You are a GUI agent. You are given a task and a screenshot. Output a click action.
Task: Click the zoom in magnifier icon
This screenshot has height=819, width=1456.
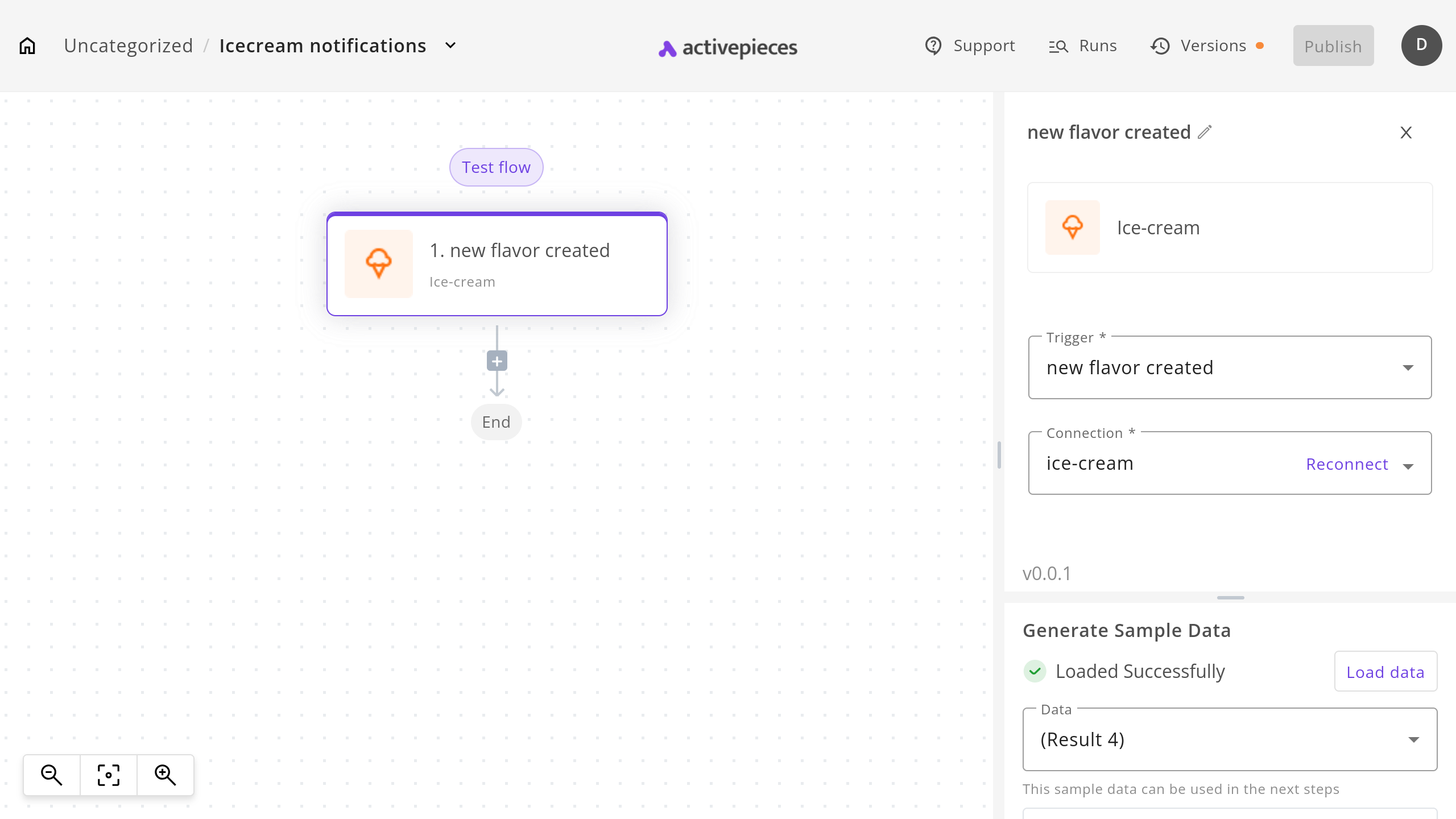tap(166, 775)
